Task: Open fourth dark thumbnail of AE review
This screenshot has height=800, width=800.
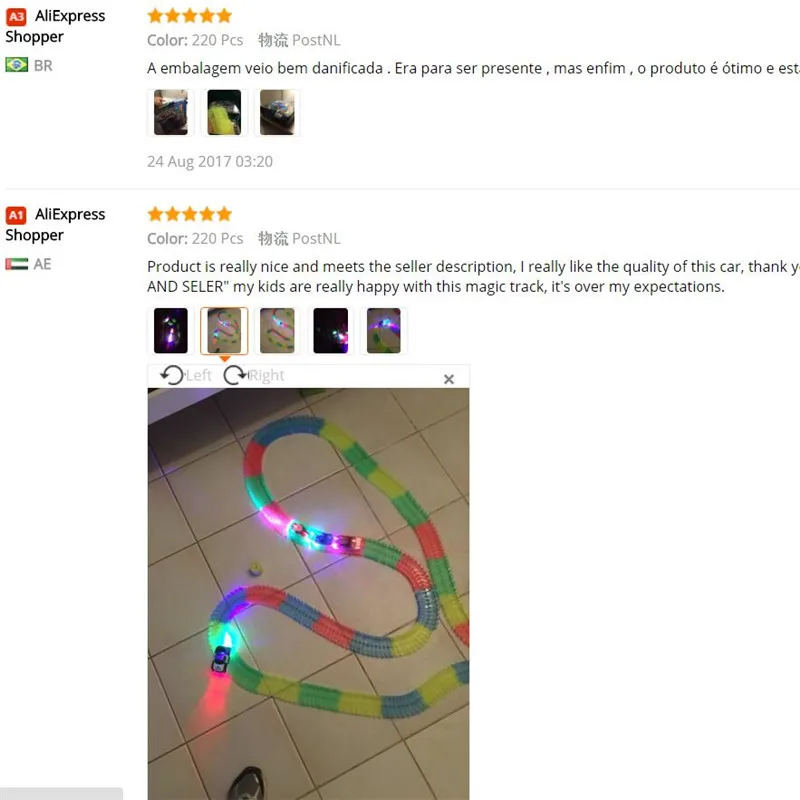Action: (331, 331)
